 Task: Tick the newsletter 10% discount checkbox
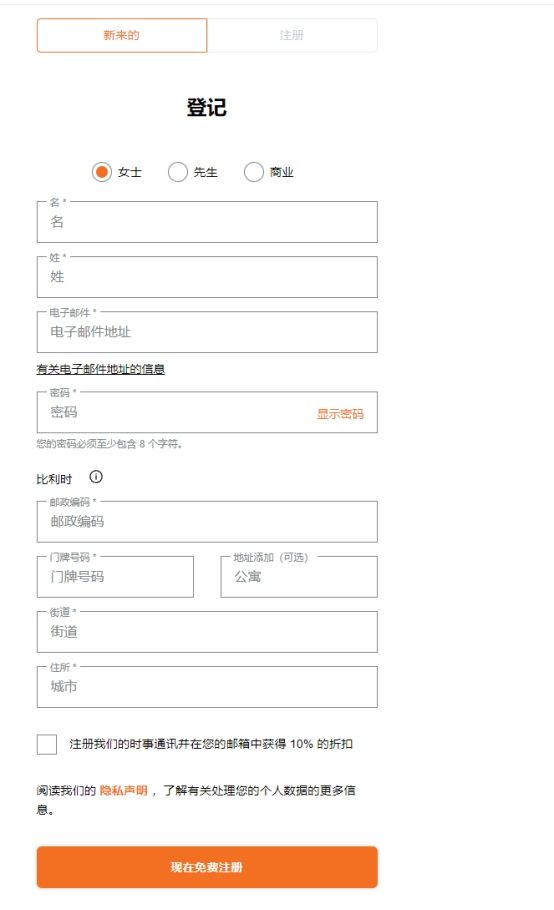pos(46,744)
